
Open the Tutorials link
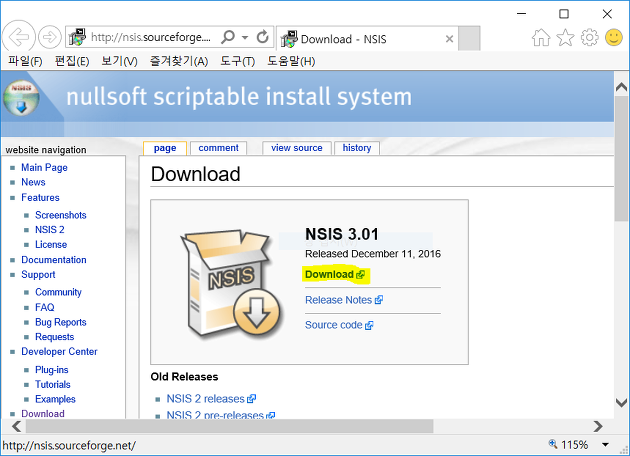tap(53, 384)
